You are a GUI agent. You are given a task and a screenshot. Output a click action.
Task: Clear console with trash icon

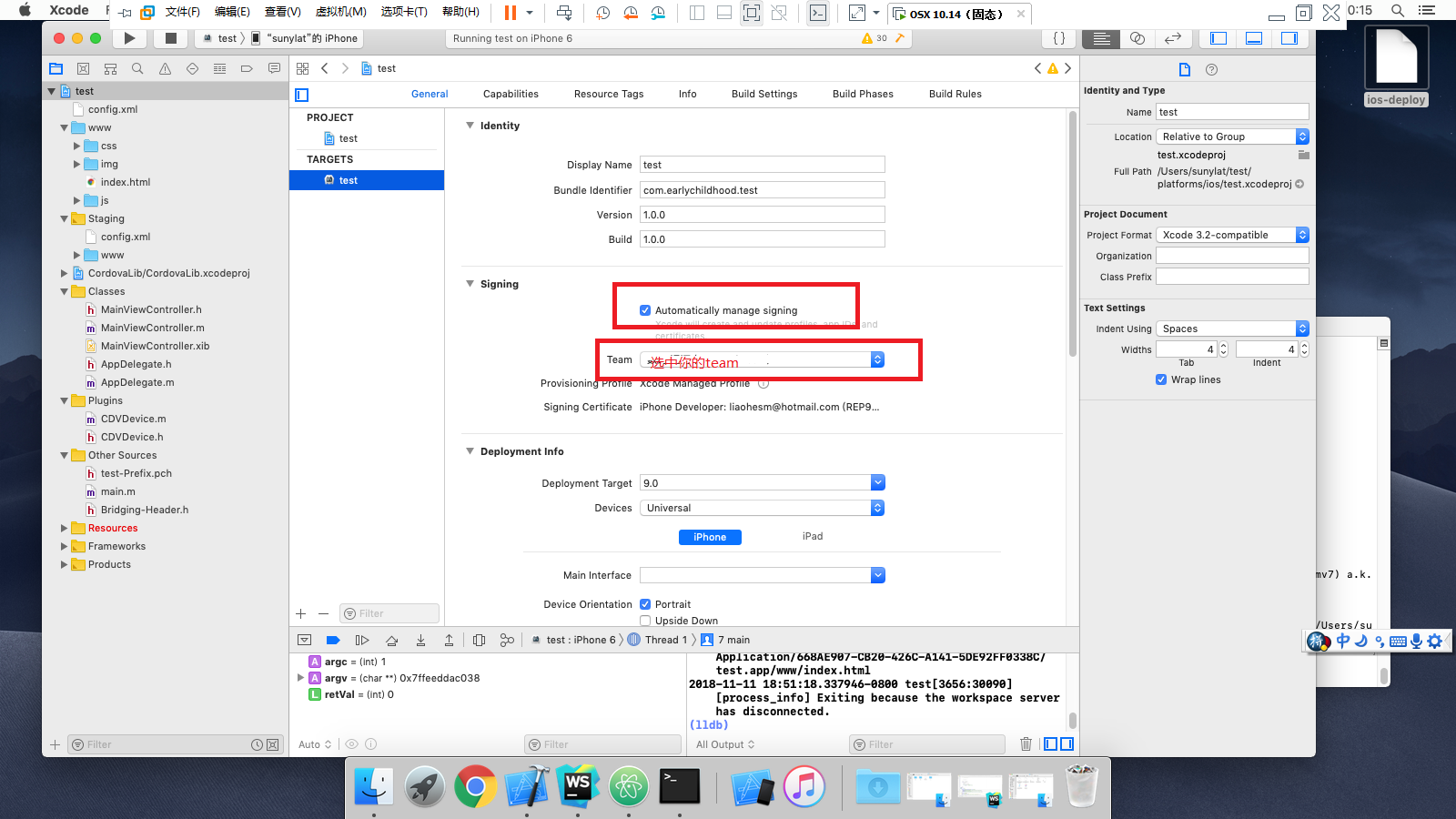(x=1026, y=744)
